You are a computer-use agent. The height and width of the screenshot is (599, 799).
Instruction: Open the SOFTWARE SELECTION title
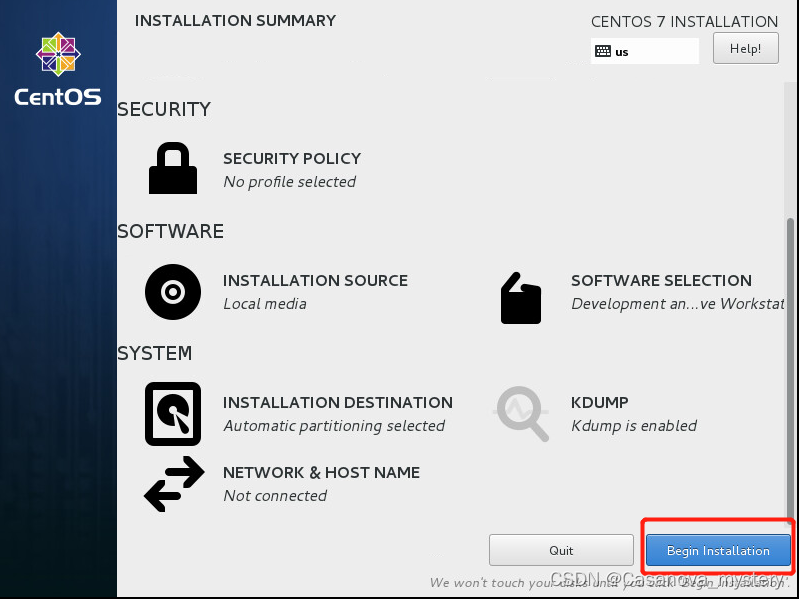pos(661,281)
